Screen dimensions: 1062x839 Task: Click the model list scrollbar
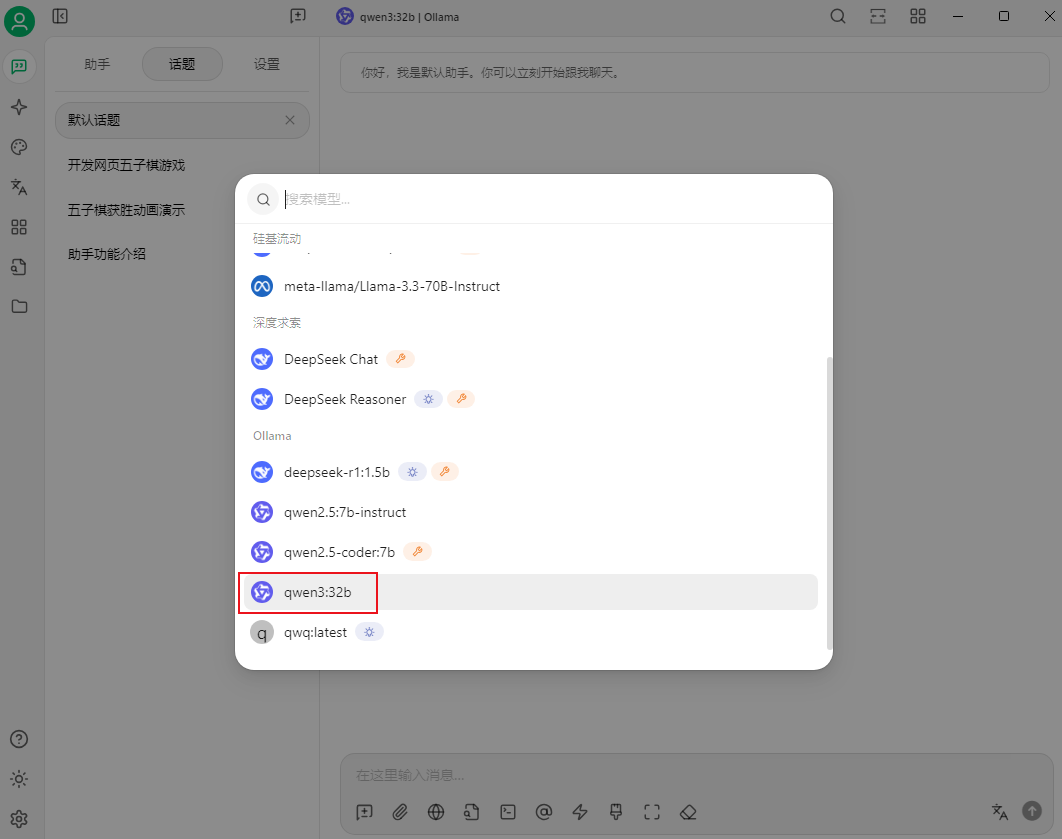tap(829, 503)
